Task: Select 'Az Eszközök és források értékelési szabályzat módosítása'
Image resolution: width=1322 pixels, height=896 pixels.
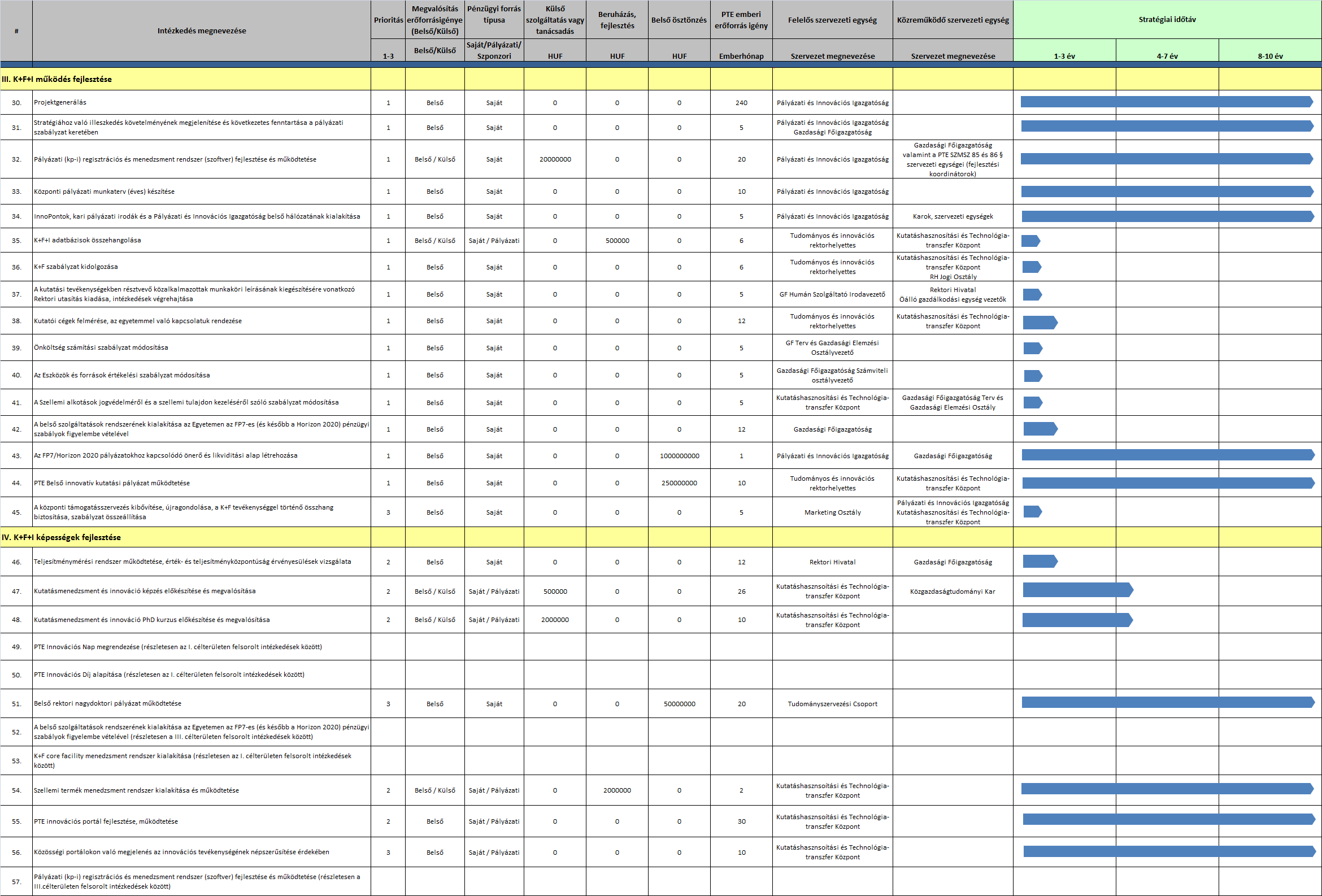Action: 201,375
